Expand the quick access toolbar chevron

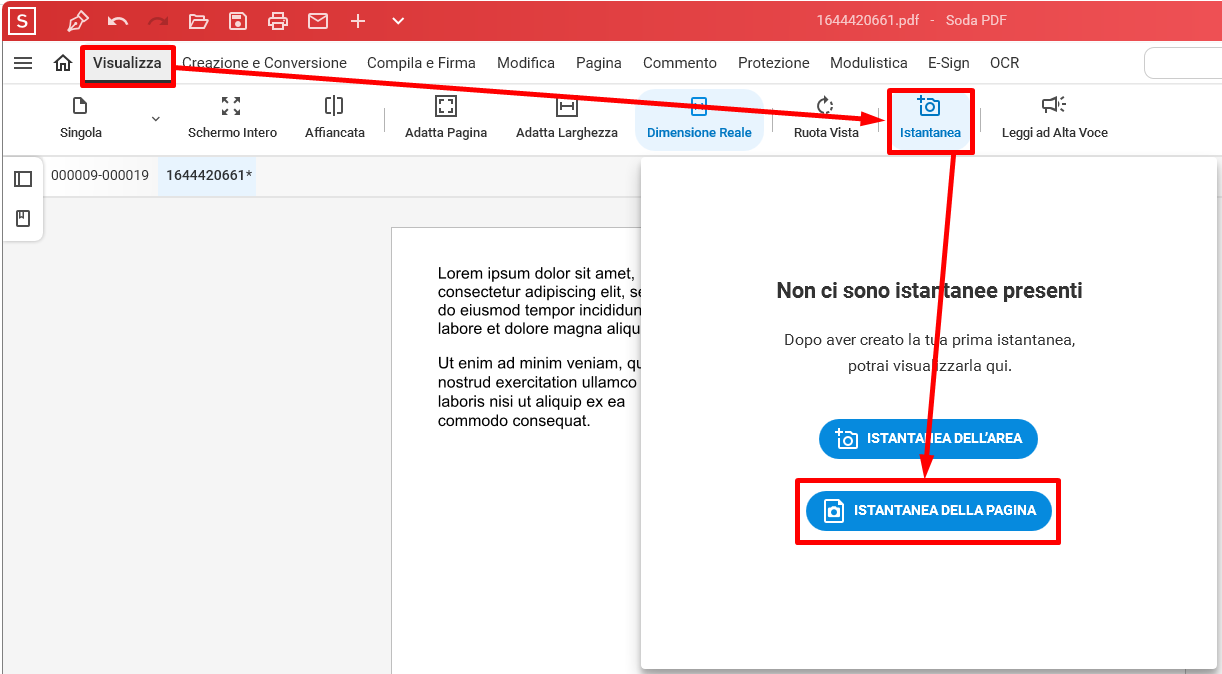398,21
